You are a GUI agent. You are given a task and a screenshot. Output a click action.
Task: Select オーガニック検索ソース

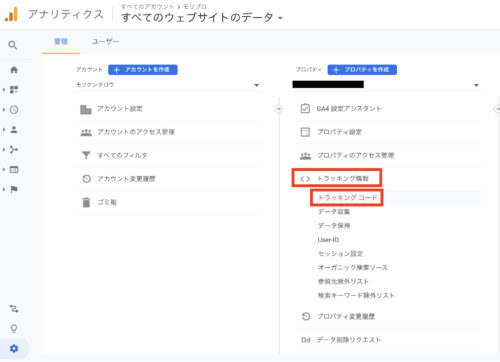click(x=353, y=268)
